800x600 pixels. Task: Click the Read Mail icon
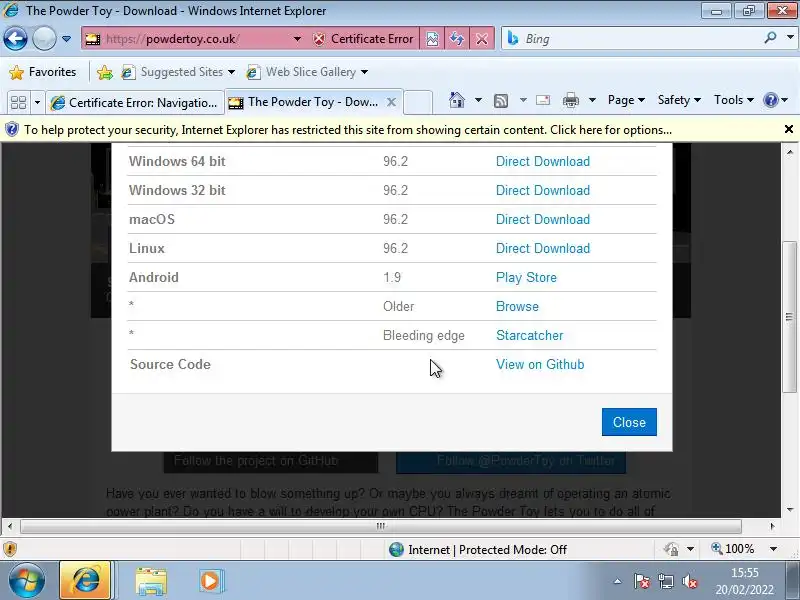(x=543, y=100)
